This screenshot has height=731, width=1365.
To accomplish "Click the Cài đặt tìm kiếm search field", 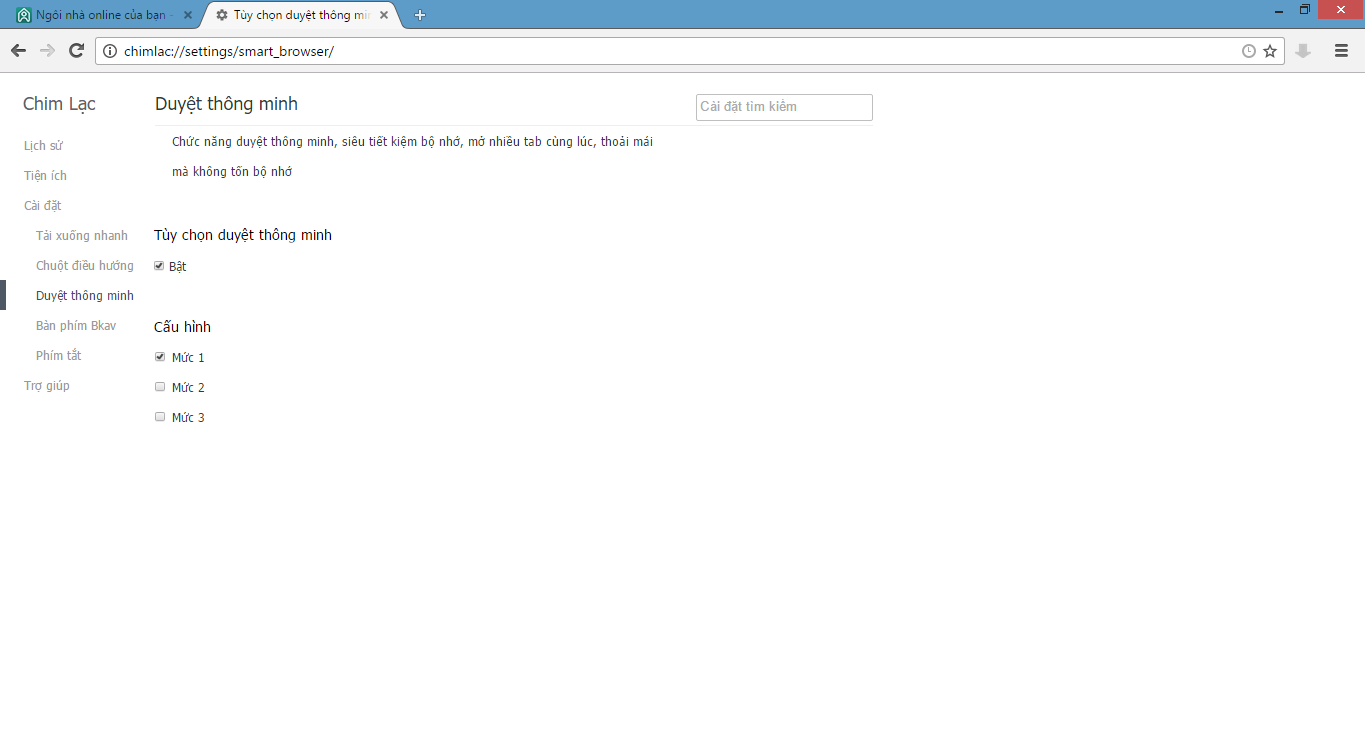I will coord(784,107).
